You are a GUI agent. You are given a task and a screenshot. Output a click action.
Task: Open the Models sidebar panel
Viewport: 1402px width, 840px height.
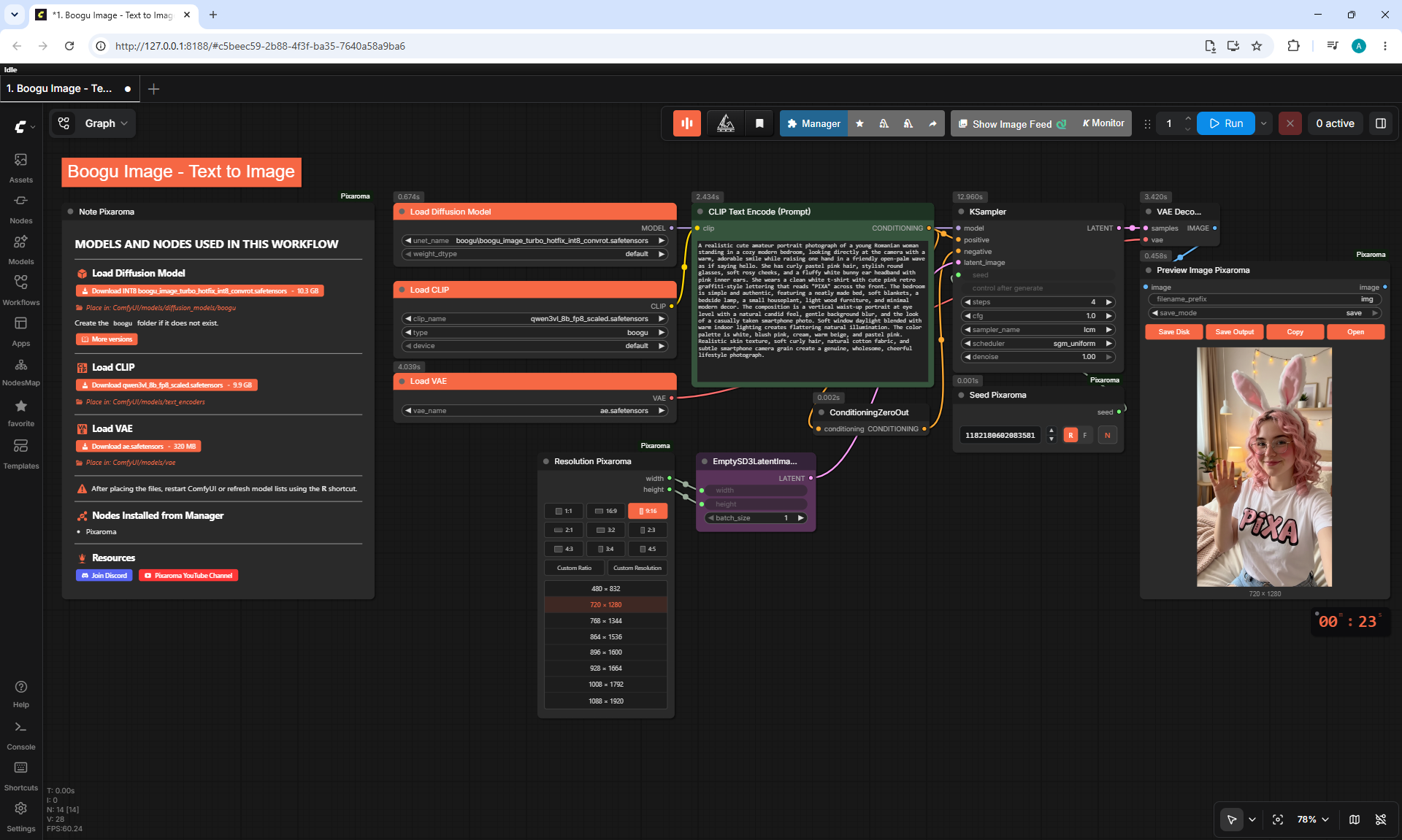(x=20, y=250)
